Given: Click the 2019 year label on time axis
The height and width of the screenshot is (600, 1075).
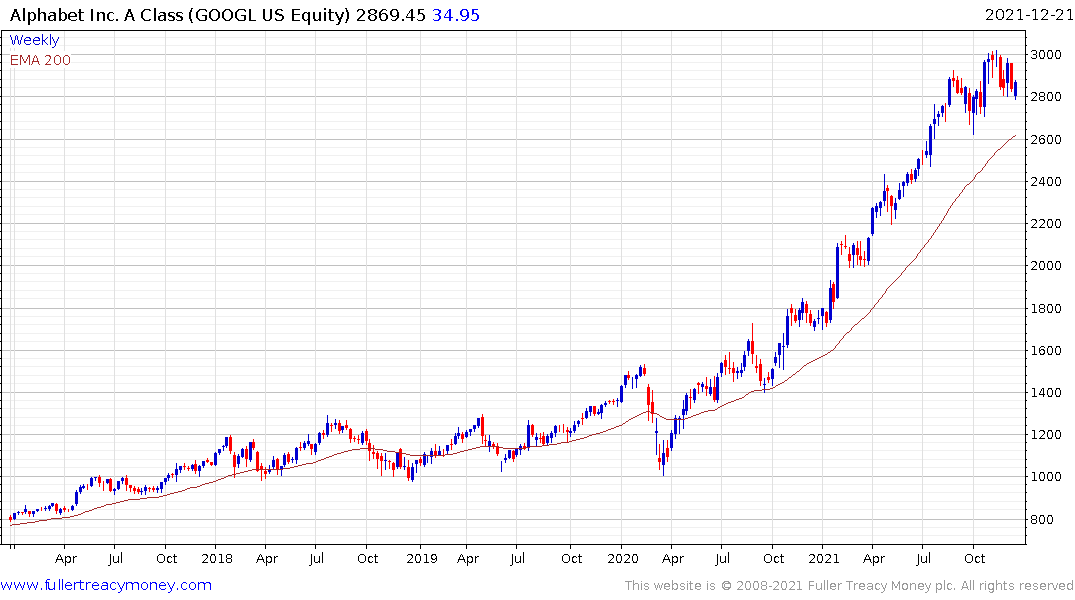Looking at the screenshot, I should [x=422, y=558].
